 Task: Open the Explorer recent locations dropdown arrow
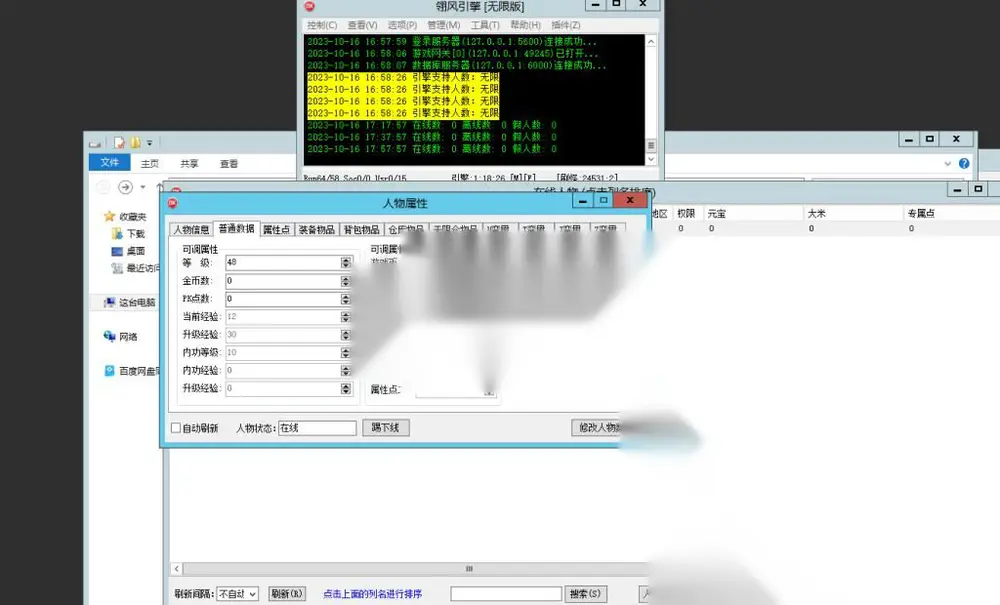pyautogui.click(x=143, y=187)
